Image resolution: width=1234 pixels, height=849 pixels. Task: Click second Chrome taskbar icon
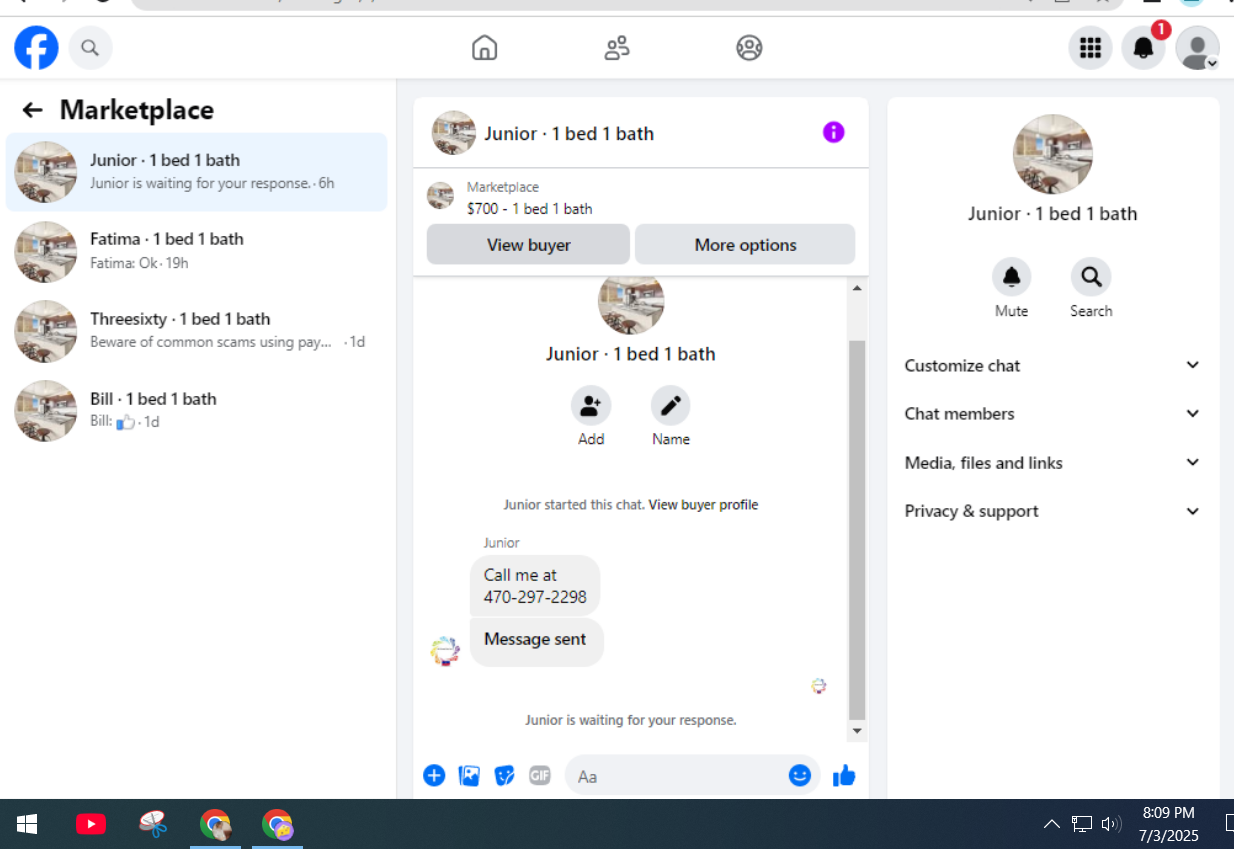tap(277, 824)
